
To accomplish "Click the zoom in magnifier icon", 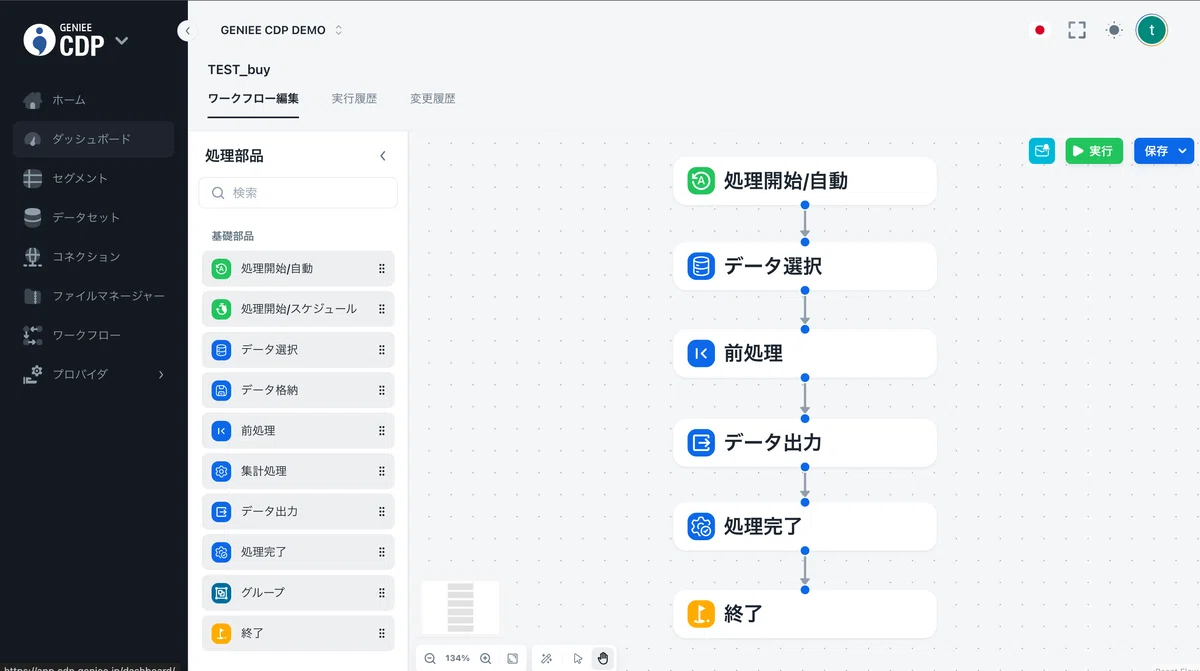I will pyautogui.click(x=486, y=658).
